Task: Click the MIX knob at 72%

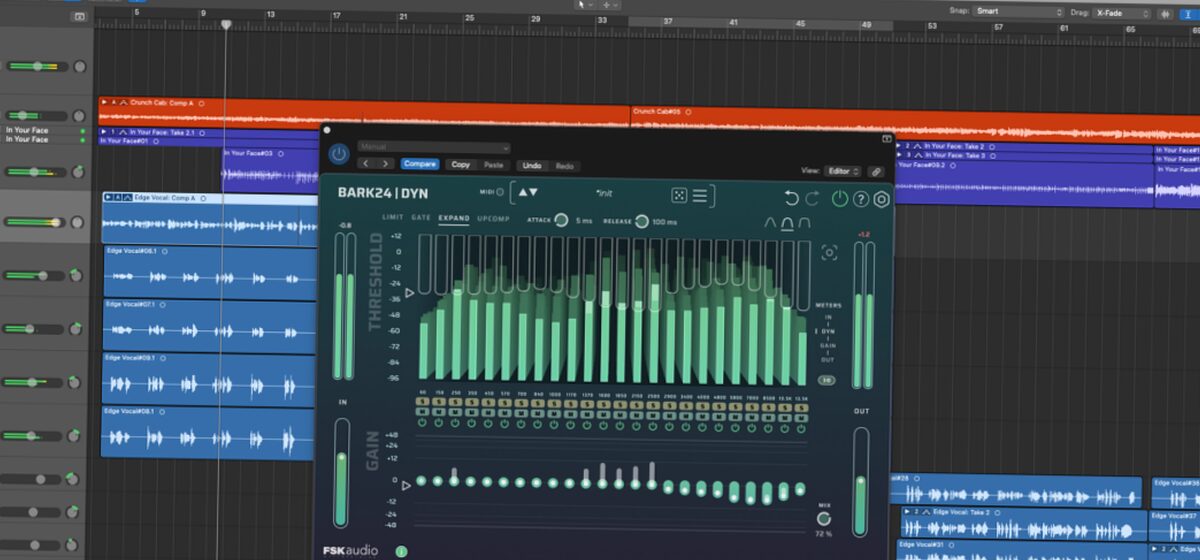Action: coord(824,518)
